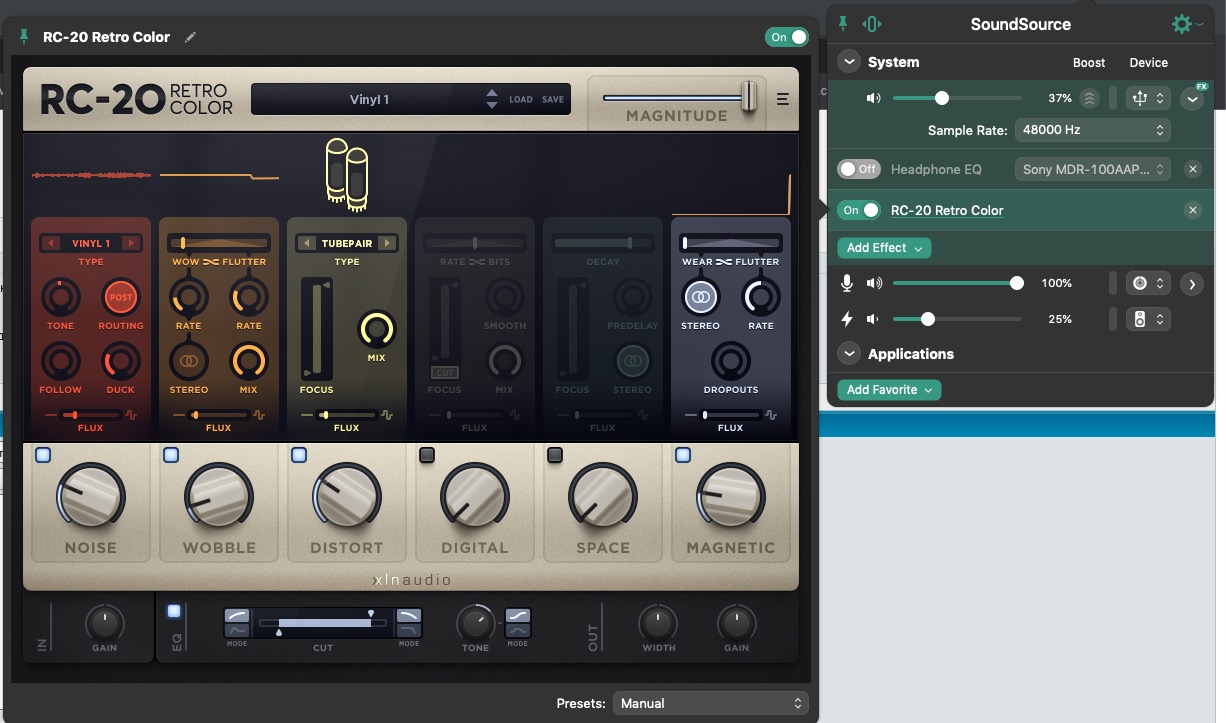
Task: Select previous noise type arrow left of VINYL 1
Action: (51, 243)
